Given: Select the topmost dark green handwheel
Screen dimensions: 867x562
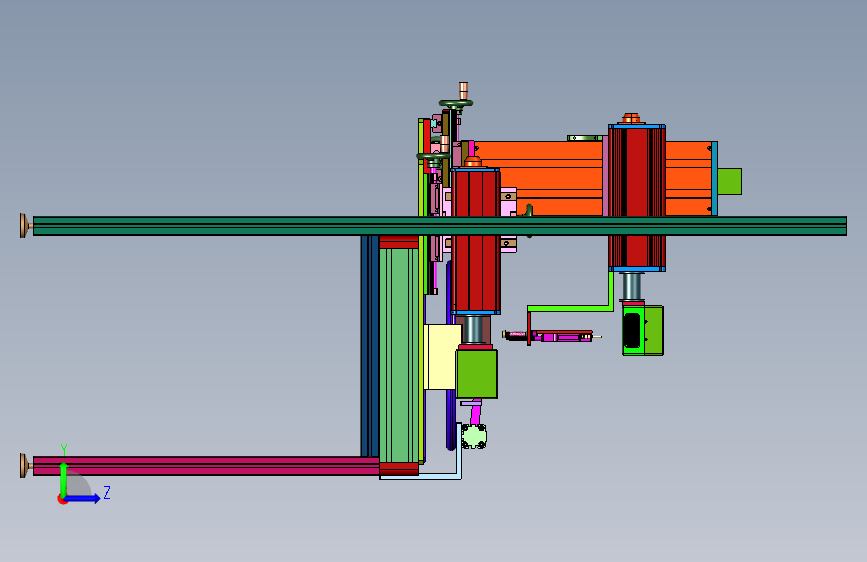Looking at the screenshot, I should coord(456,103).
